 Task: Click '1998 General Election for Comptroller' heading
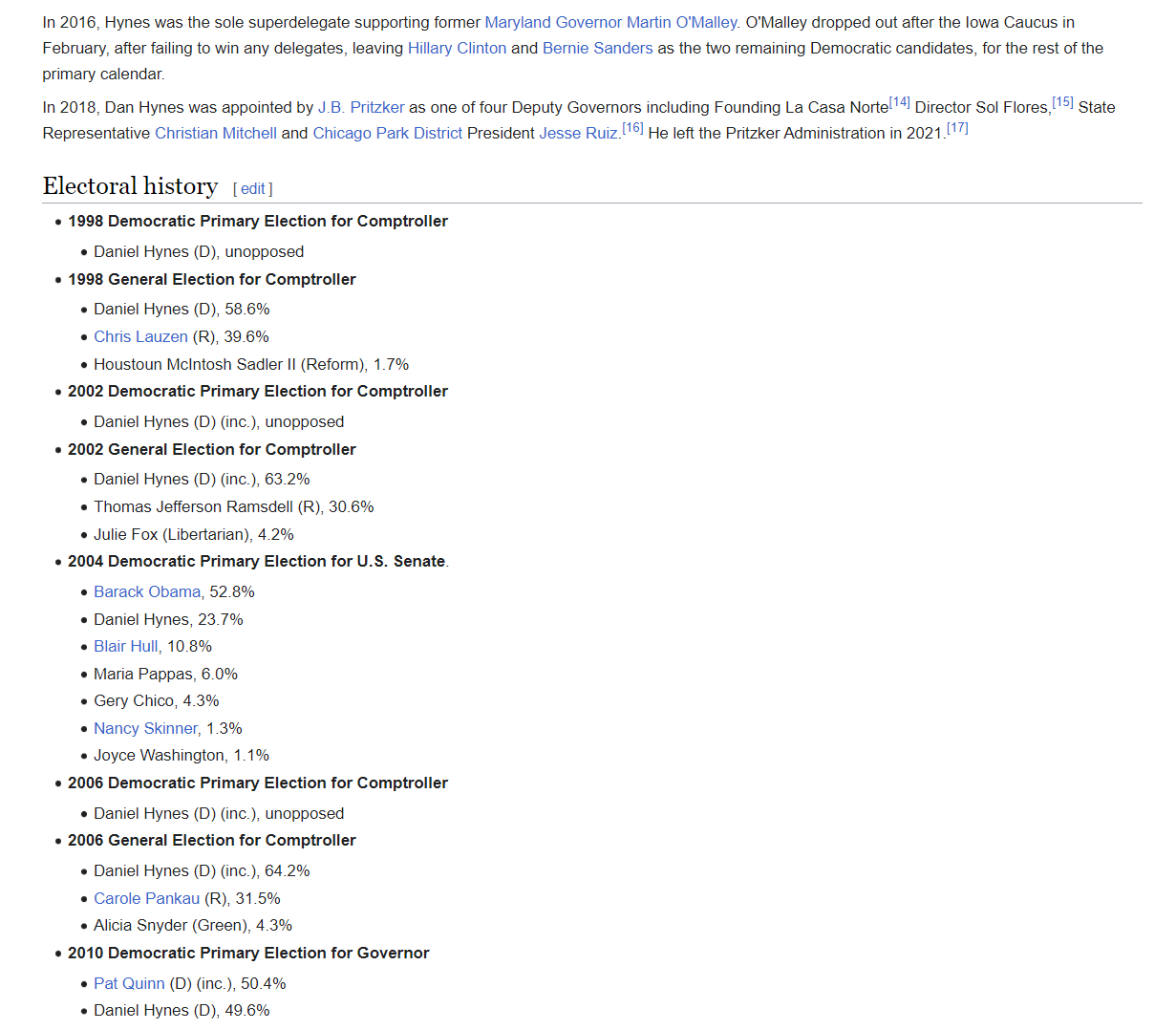pyautogui.click(x=212, y=279)
